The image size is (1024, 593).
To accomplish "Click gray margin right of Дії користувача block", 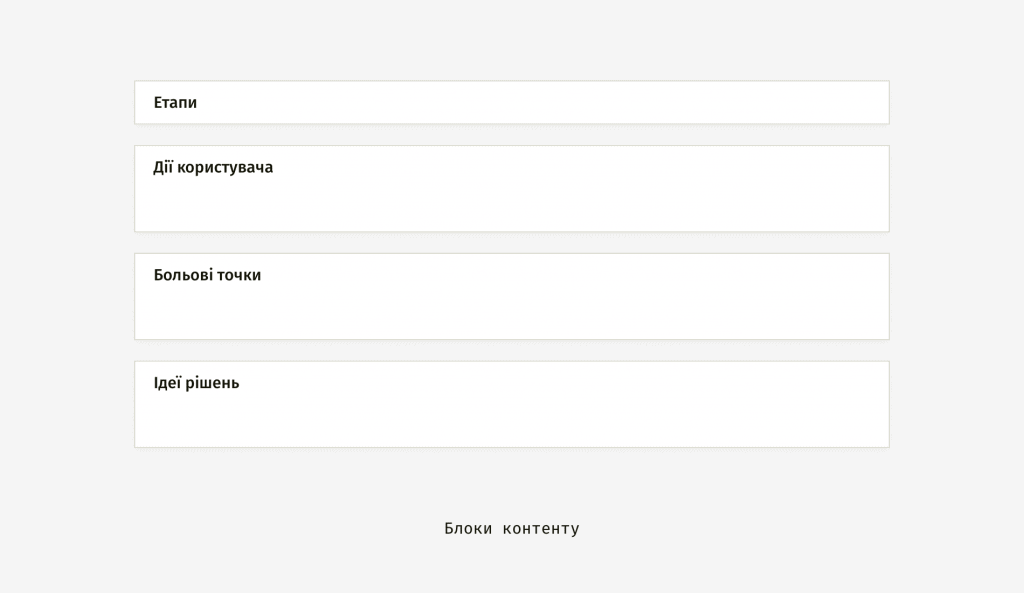I will [x=957, y=189].
